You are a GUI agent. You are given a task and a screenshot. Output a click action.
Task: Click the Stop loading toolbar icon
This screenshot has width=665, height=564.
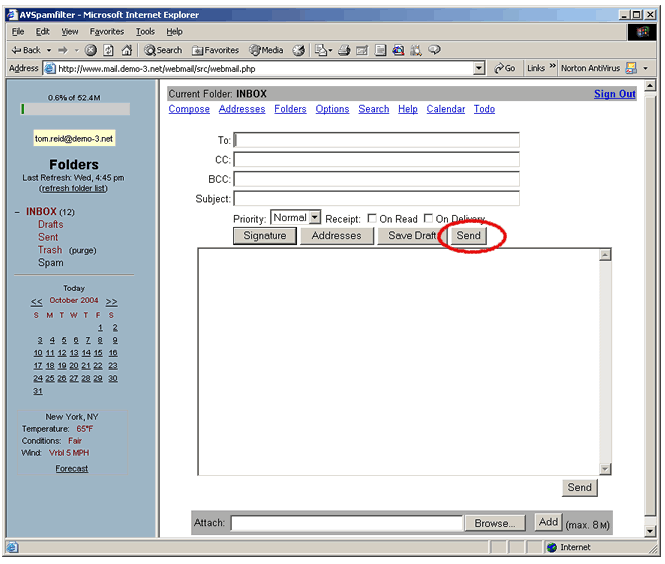91,50
